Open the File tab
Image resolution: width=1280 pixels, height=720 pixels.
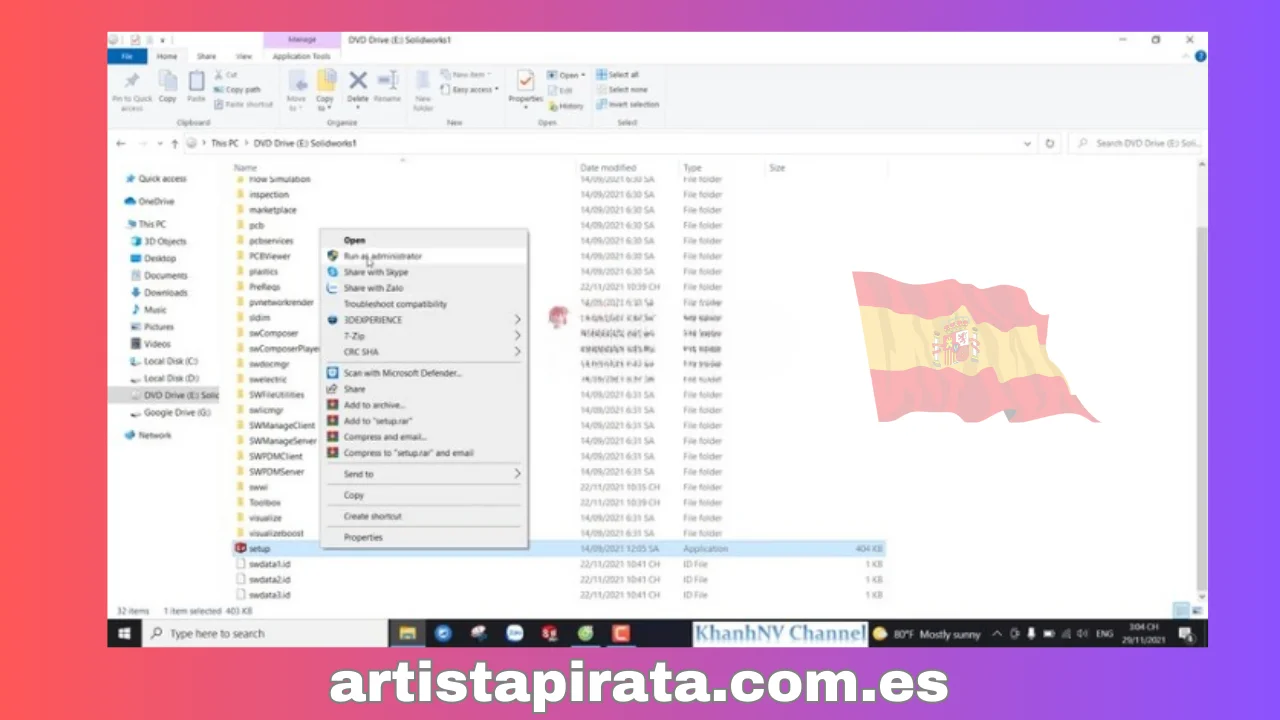point(127,56)
